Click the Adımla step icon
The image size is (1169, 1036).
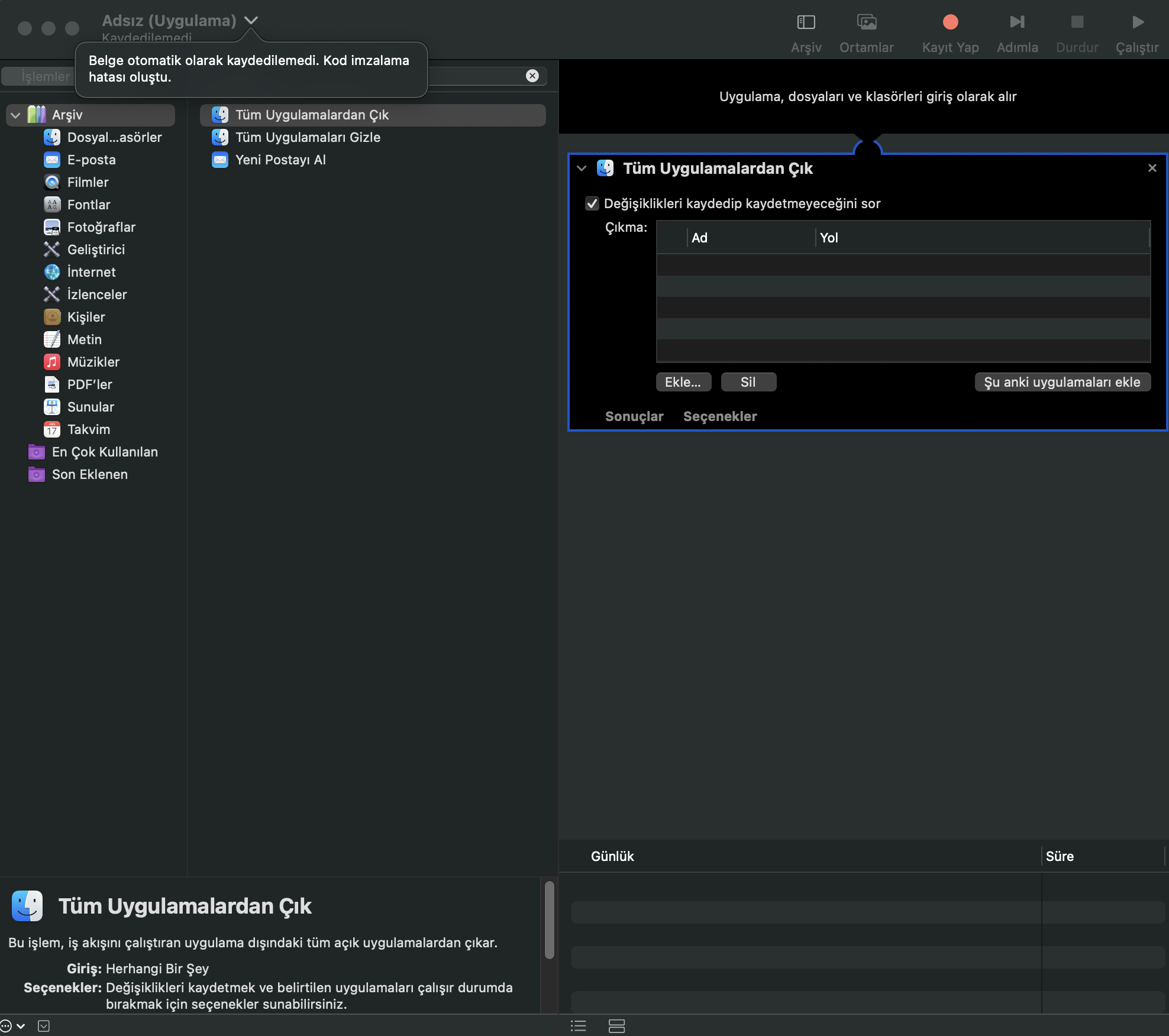click(1017, 22)
